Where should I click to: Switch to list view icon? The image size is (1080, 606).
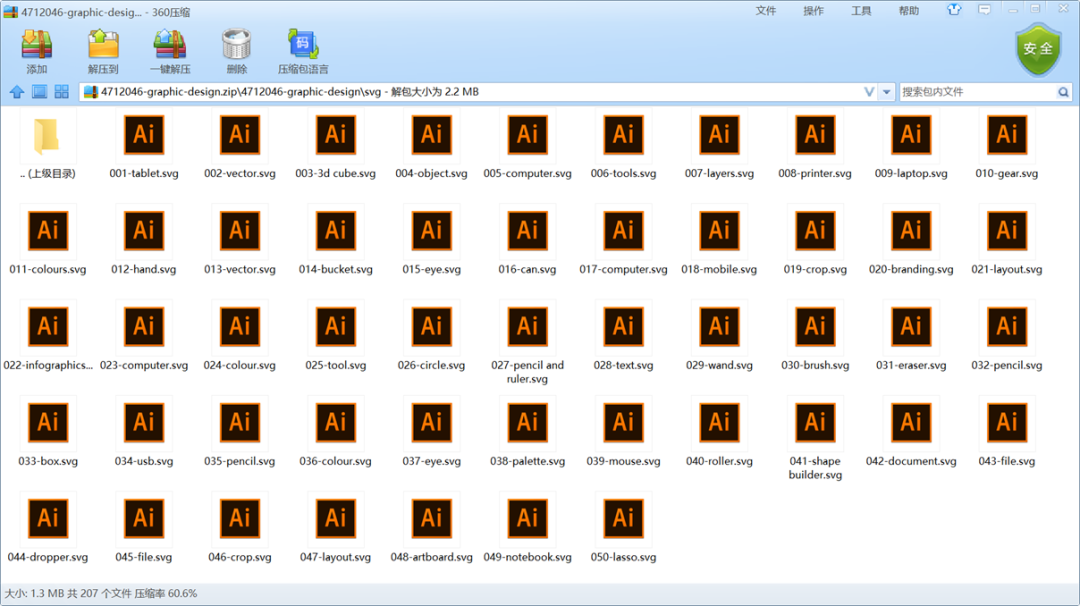[x=39, y=92]
